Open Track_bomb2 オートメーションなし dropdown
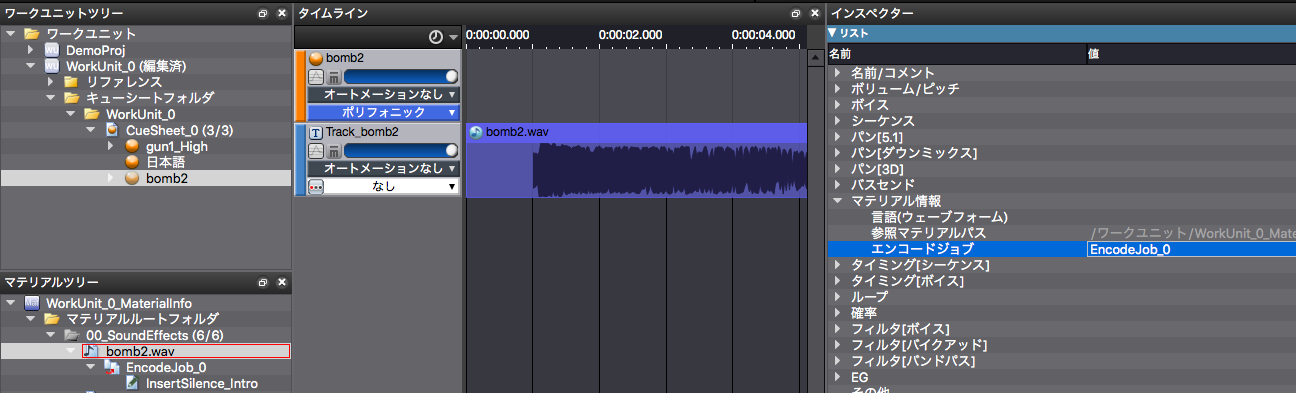Image resolution: width=1296 pixels, height=393 pixels. click(383, 168)
